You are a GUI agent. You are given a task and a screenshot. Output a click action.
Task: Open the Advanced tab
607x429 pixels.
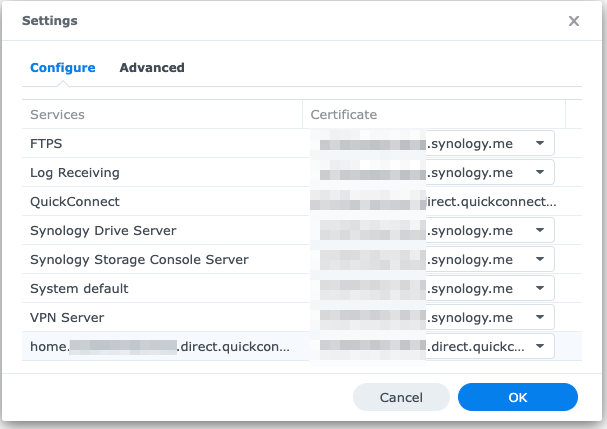pos(152,68)
